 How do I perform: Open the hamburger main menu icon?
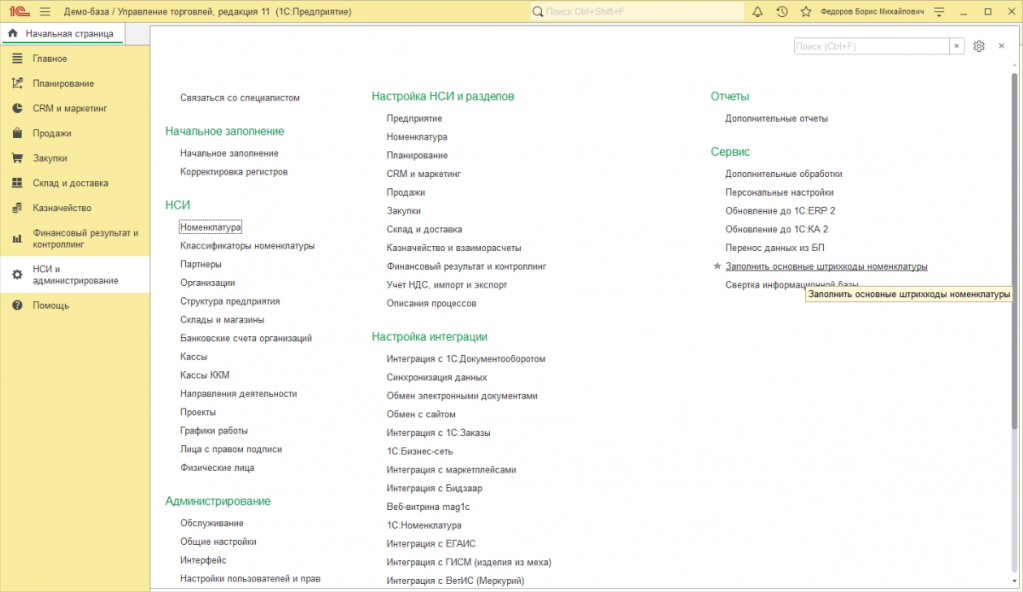coord(45,12)
